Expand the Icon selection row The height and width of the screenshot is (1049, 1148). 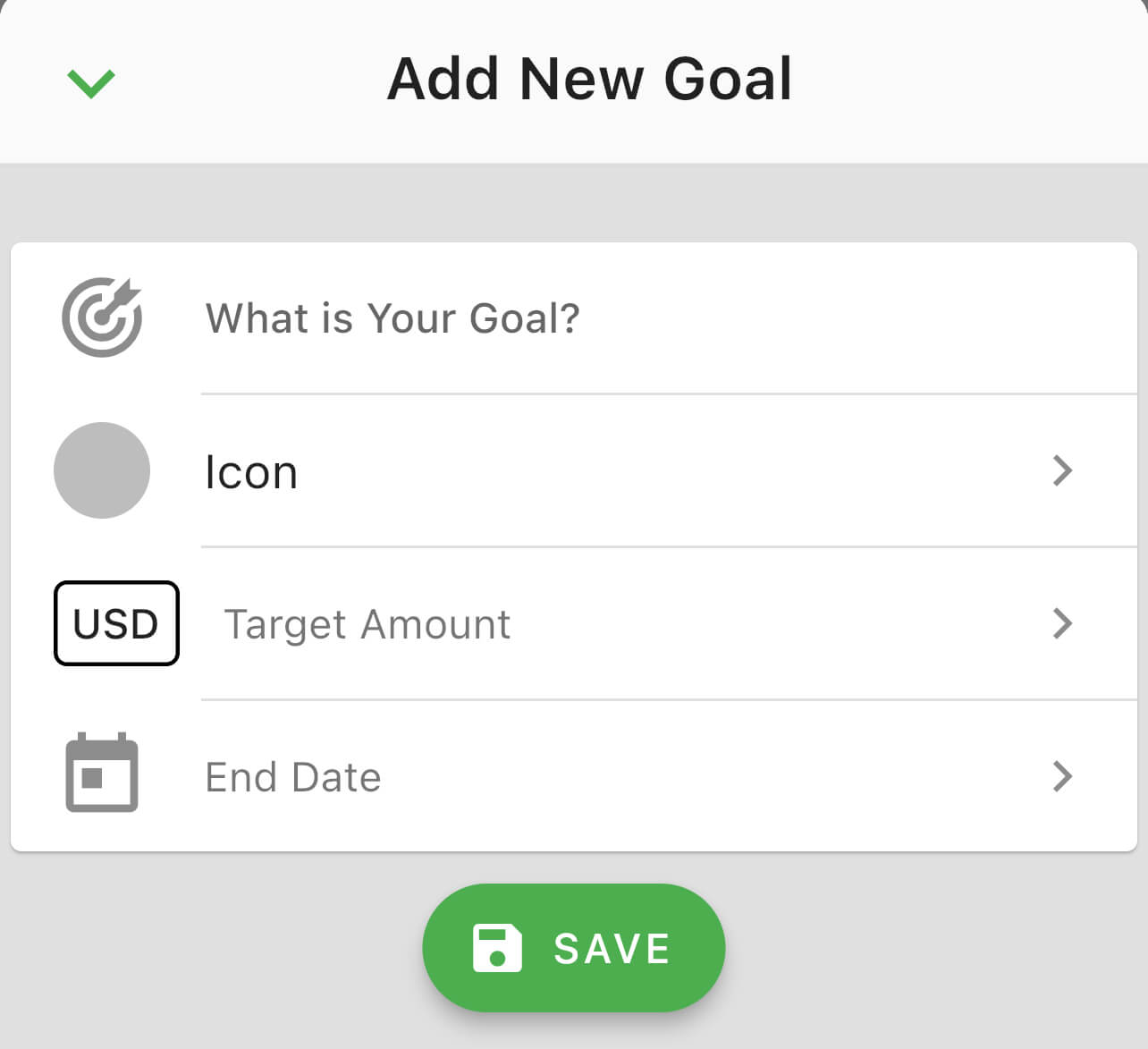tap(1062, 470)
